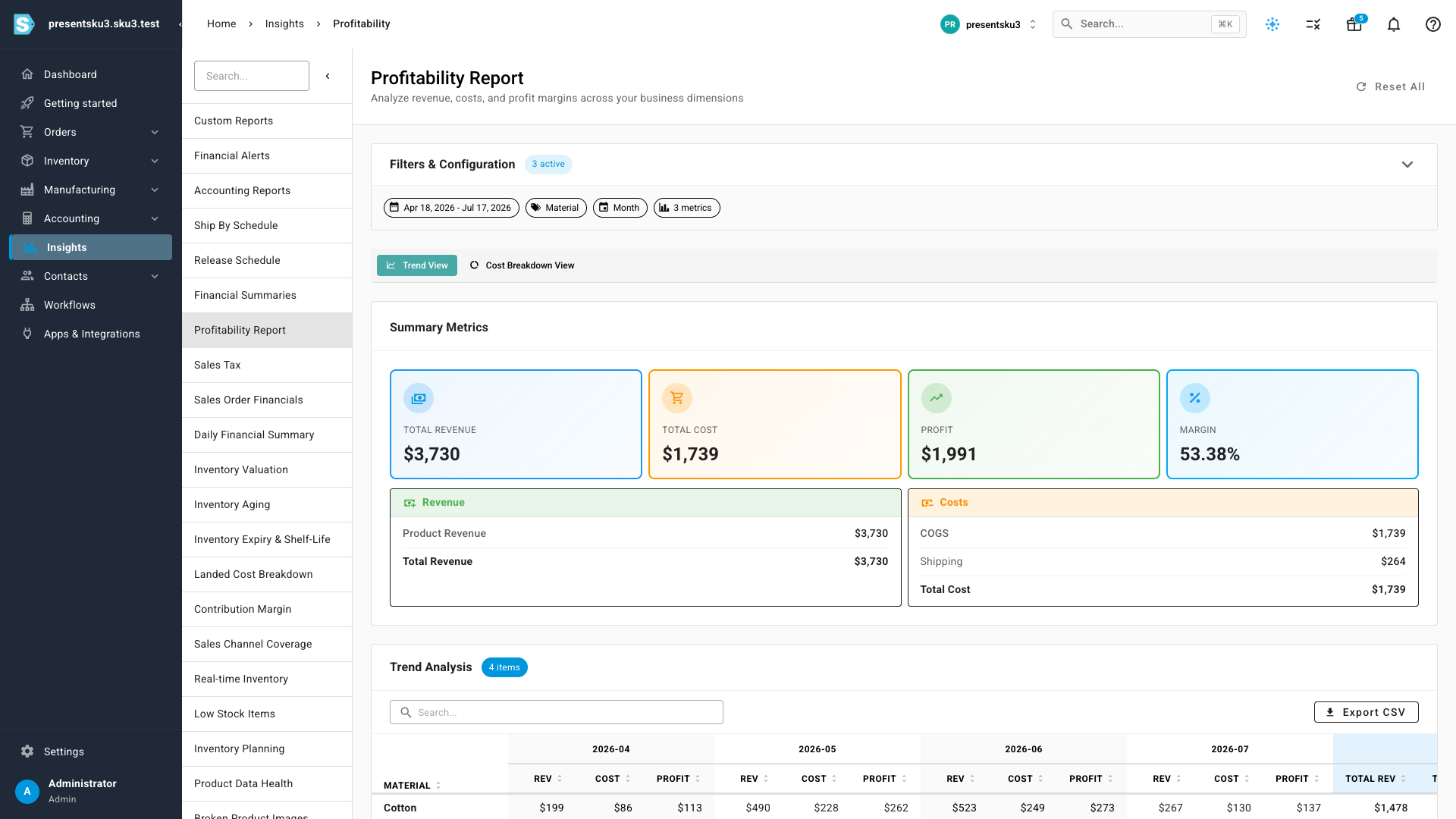Open Contribution Margin report

pyautogui.click(x=267, y=609)
